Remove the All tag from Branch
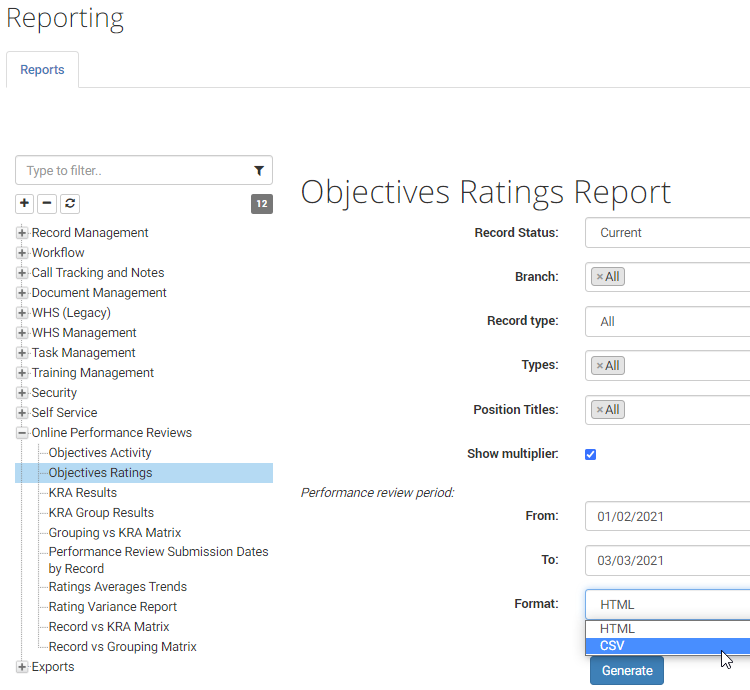750x690 pixels. point(599,277)
